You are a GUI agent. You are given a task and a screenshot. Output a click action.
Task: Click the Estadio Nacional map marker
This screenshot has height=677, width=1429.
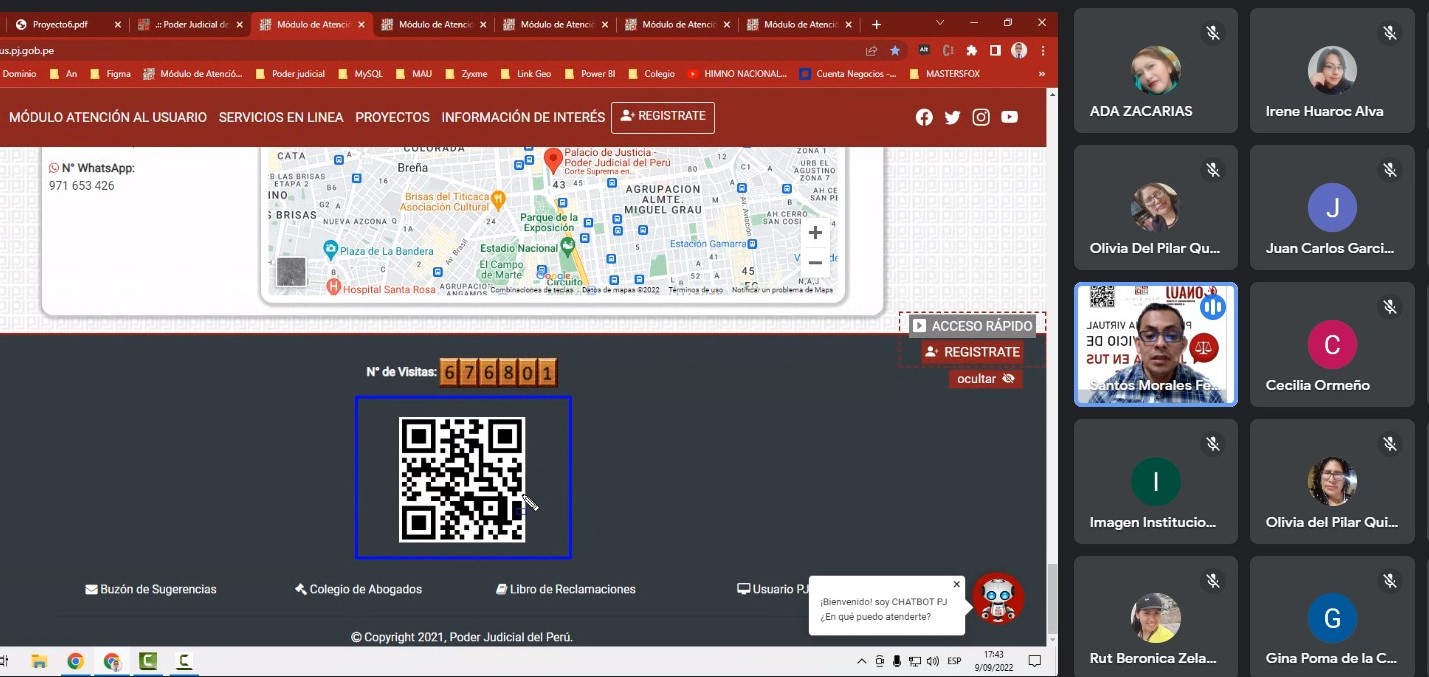coord(567,244)
